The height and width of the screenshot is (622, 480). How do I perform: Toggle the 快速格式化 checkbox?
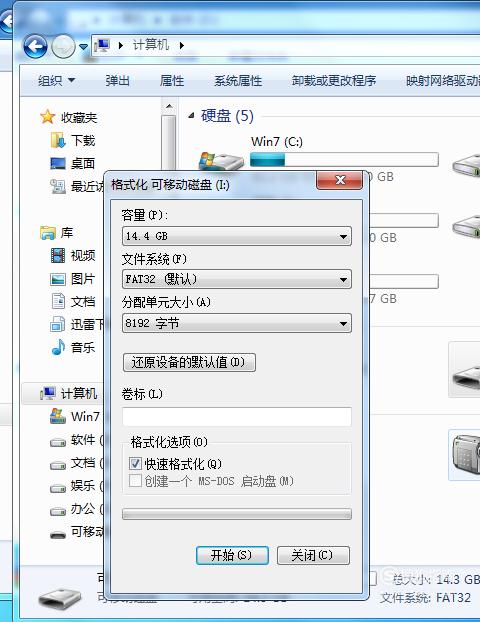click(135, 464)
